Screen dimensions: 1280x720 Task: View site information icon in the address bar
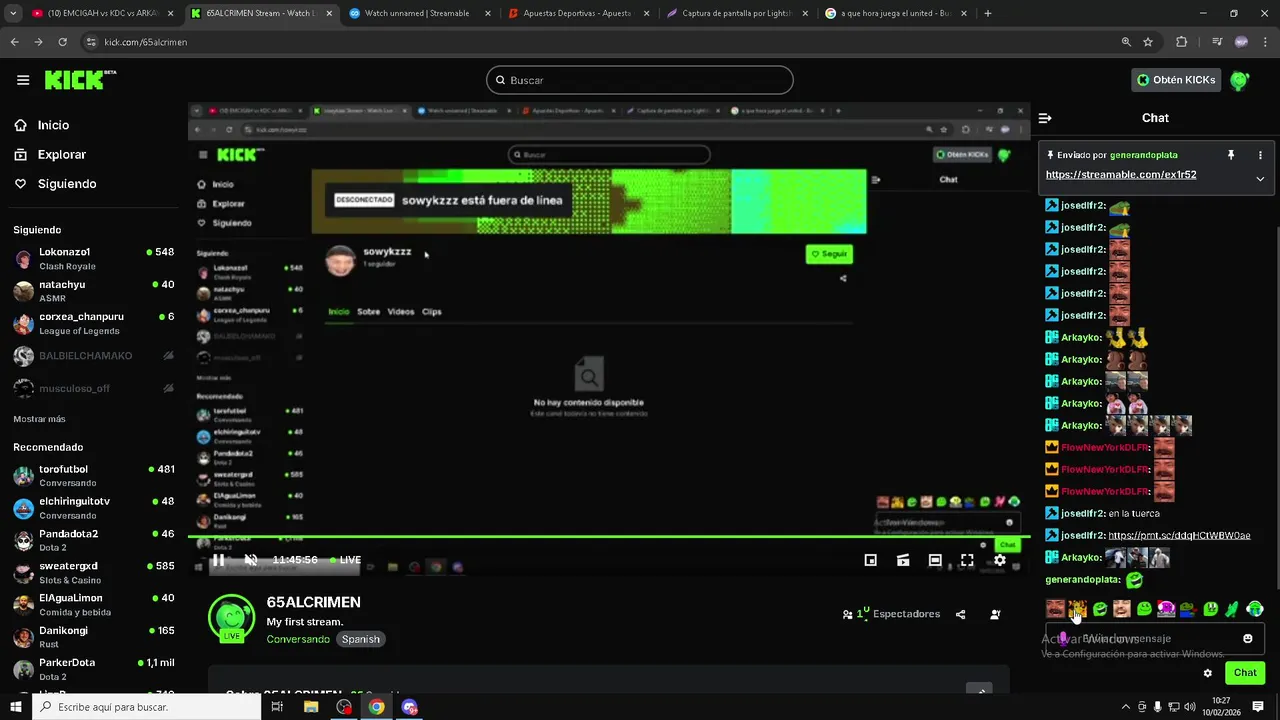(91, 42)
